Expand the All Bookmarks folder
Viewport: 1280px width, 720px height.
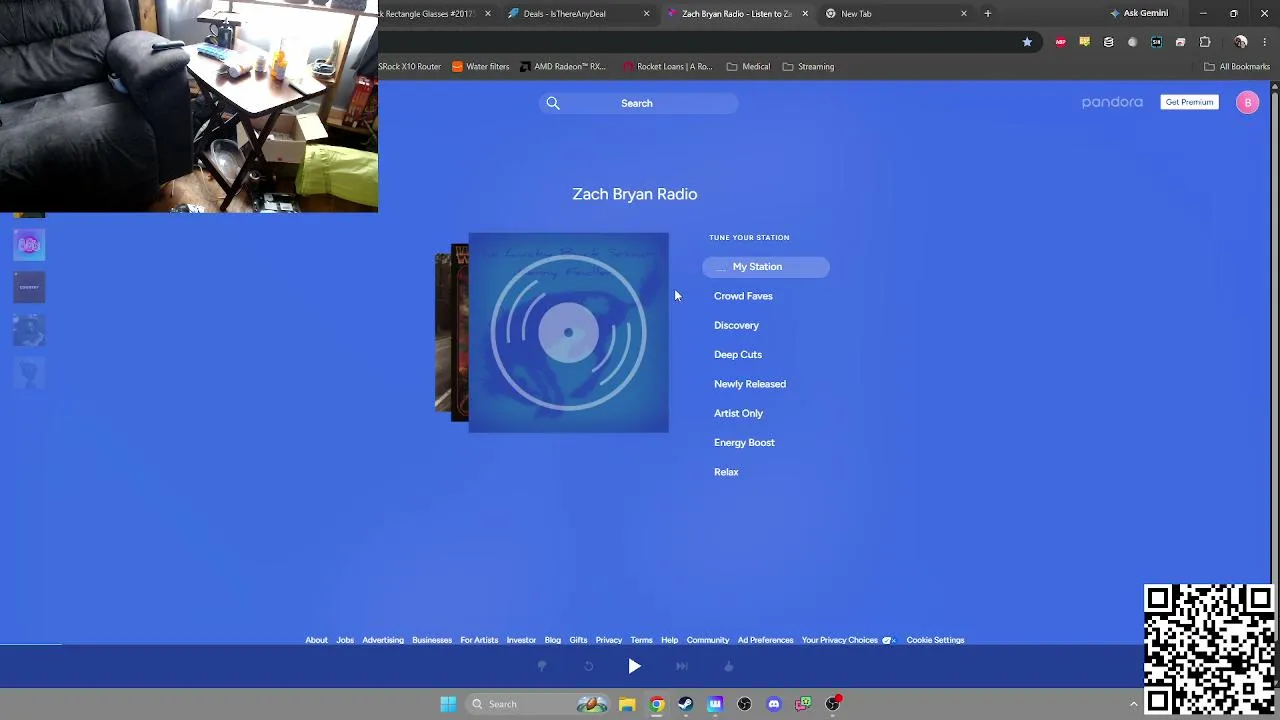click(1237, 67)
